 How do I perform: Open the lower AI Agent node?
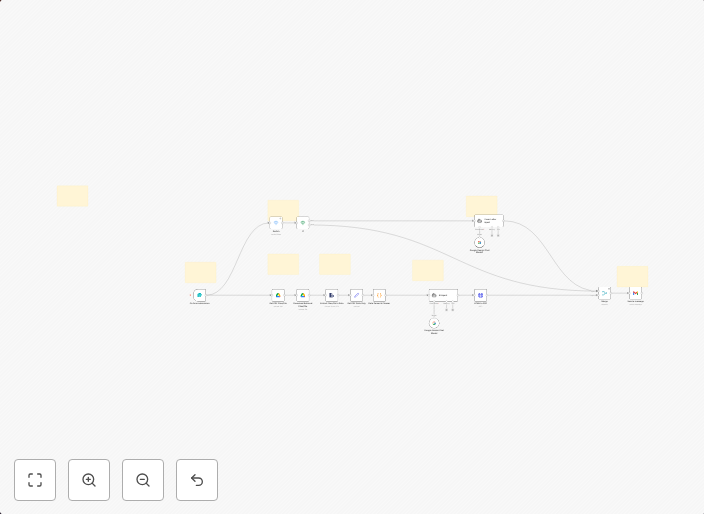[x=443, y=295]
